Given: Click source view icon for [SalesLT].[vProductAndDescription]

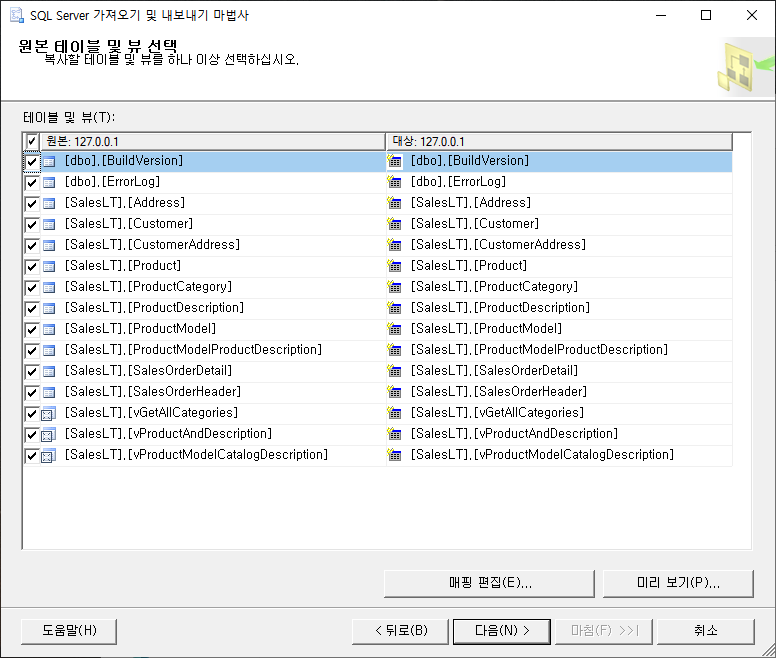Looking at the screenshot, I should tap(48, 435).
